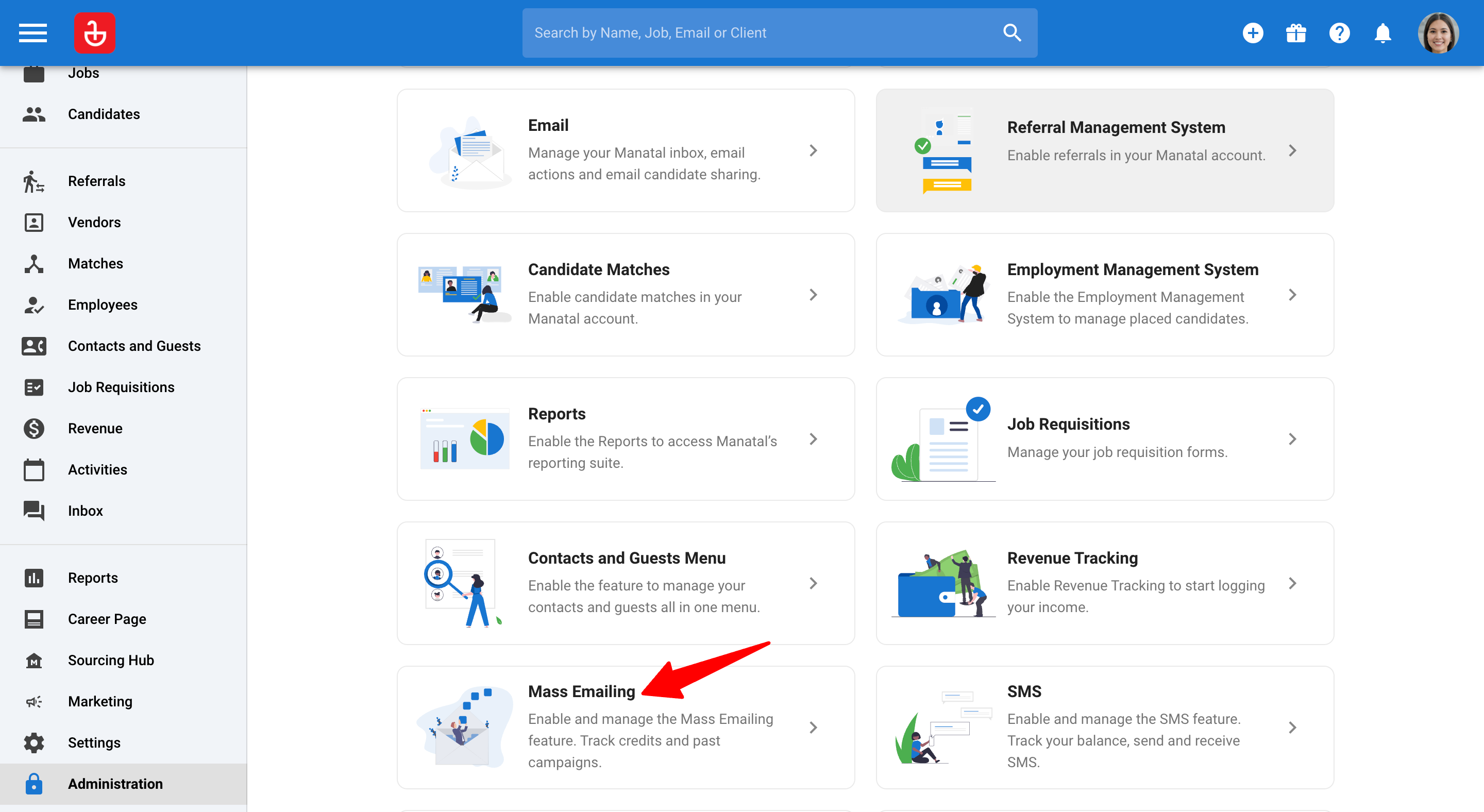Click the Matches merge icon
This screenshot has height=812, width=1484.
tap(34, 264)
